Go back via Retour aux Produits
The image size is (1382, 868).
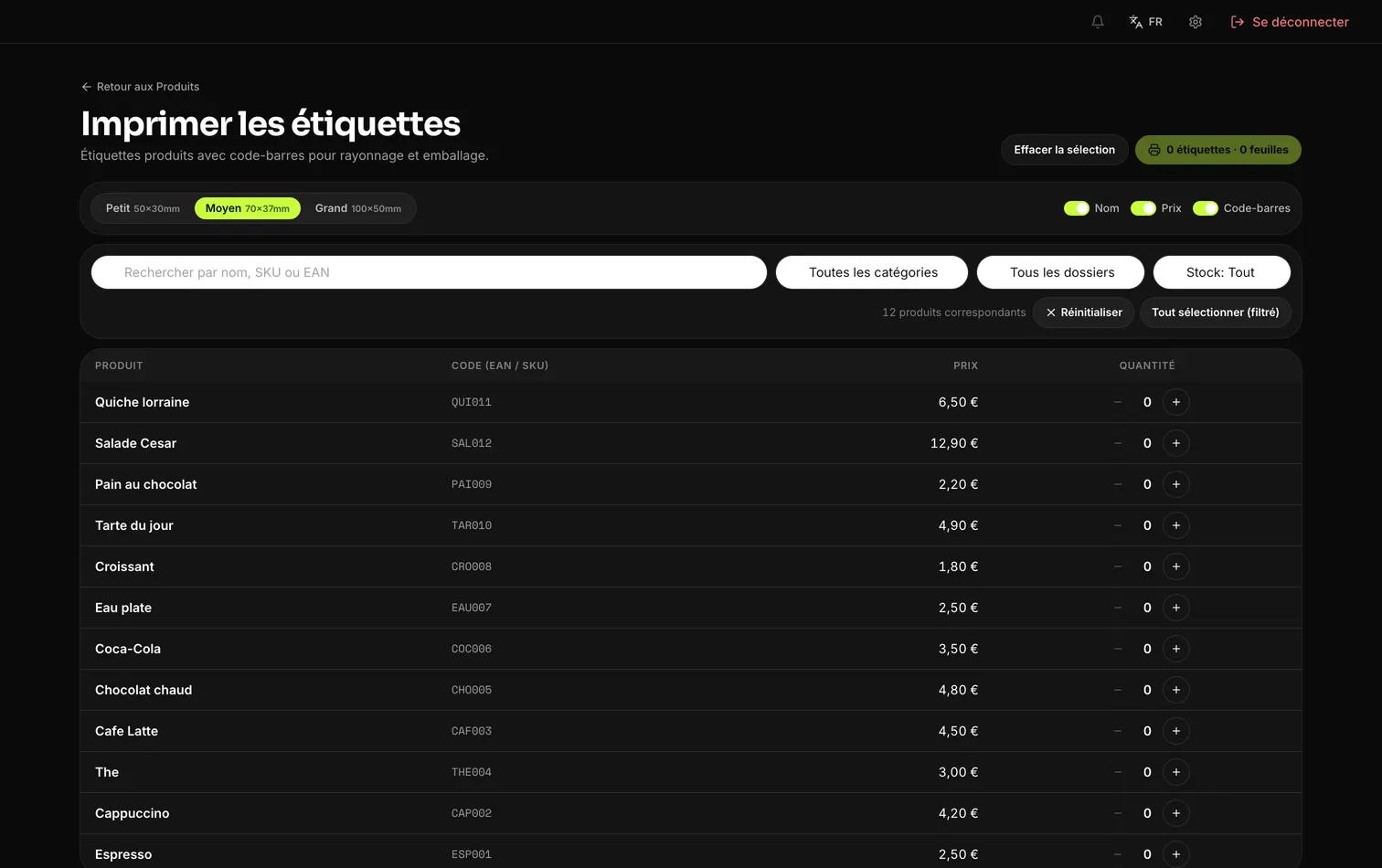[x=140, y=87]
